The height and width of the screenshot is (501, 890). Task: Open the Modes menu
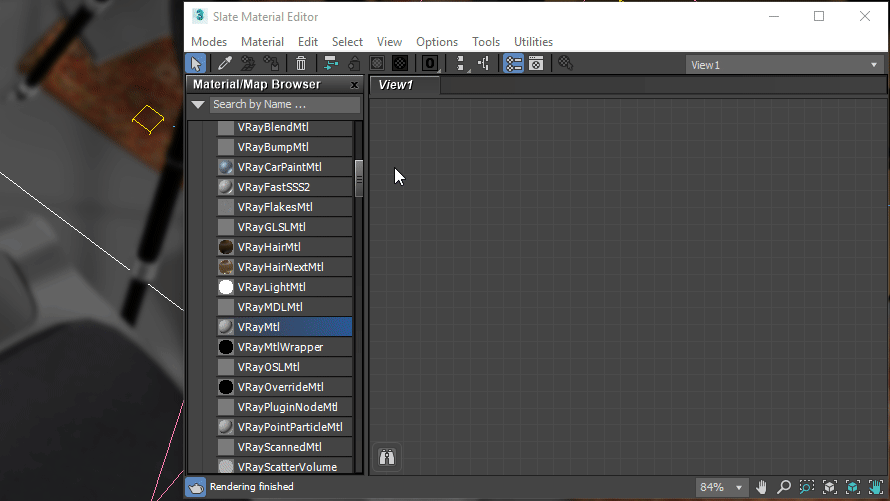pyautogui.click(x=209, y=42)
